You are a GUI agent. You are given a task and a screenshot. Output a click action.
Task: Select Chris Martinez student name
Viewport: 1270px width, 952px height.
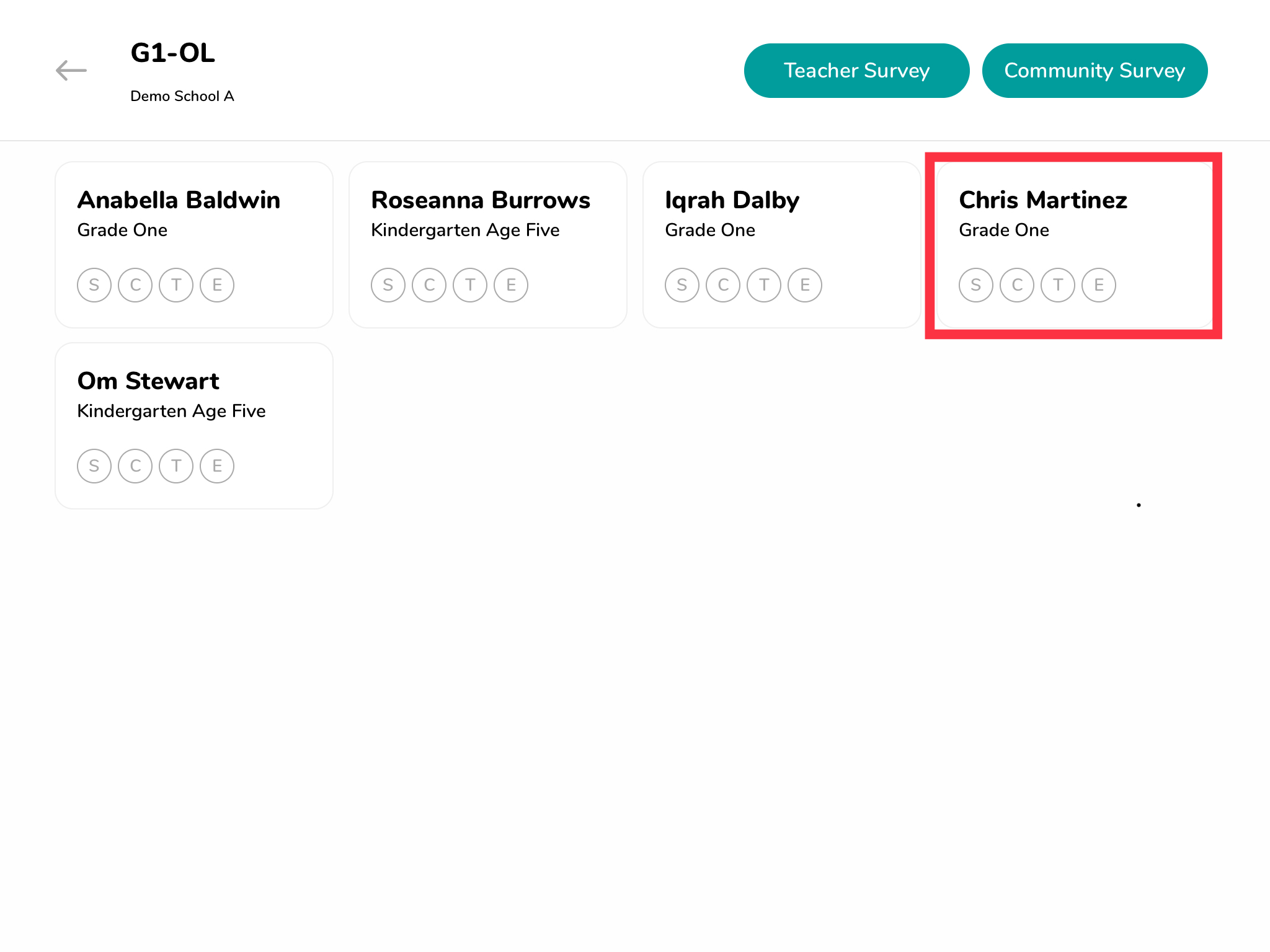click(1043, 200)
